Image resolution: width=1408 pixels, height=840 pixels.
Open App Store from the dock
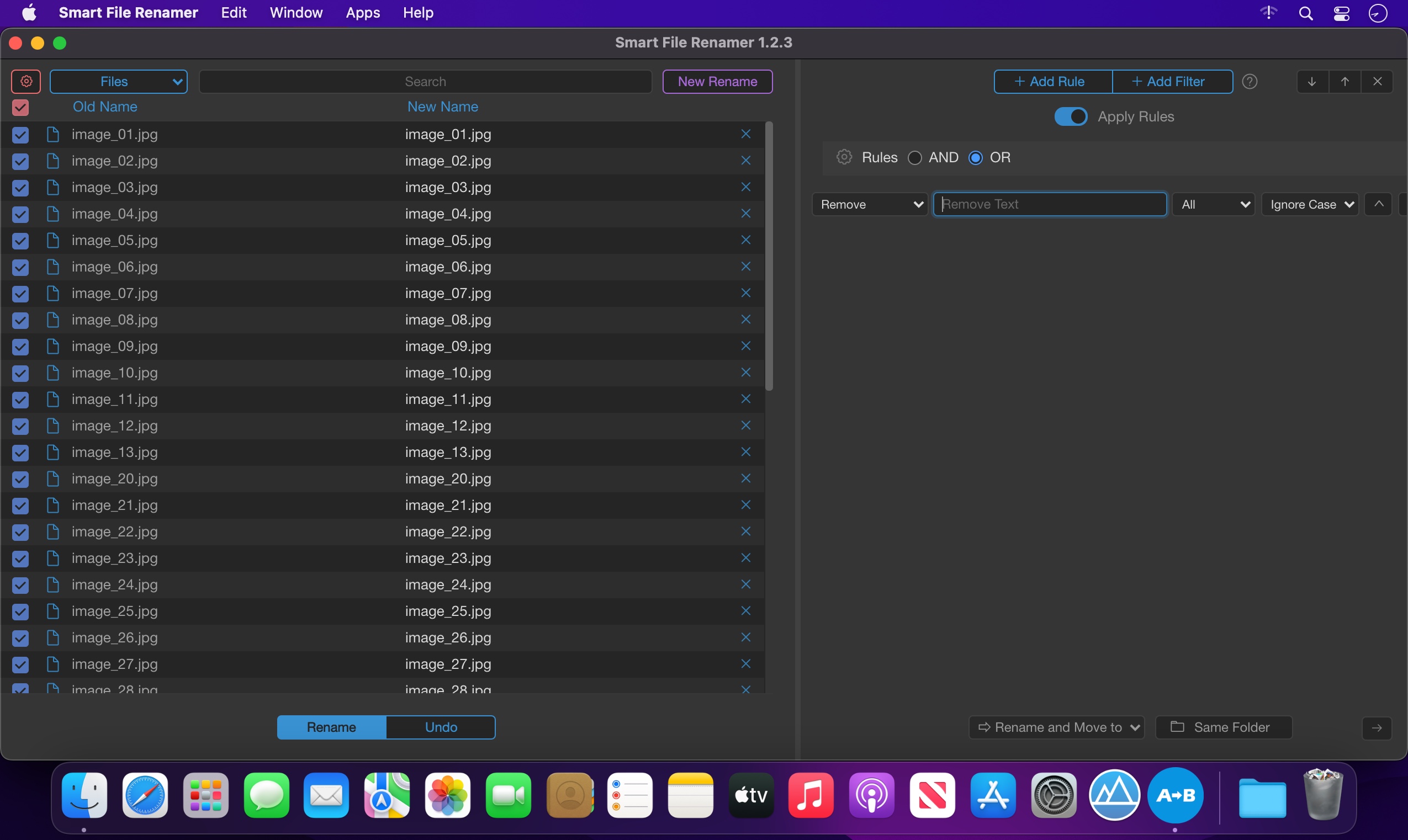point(992,795)
